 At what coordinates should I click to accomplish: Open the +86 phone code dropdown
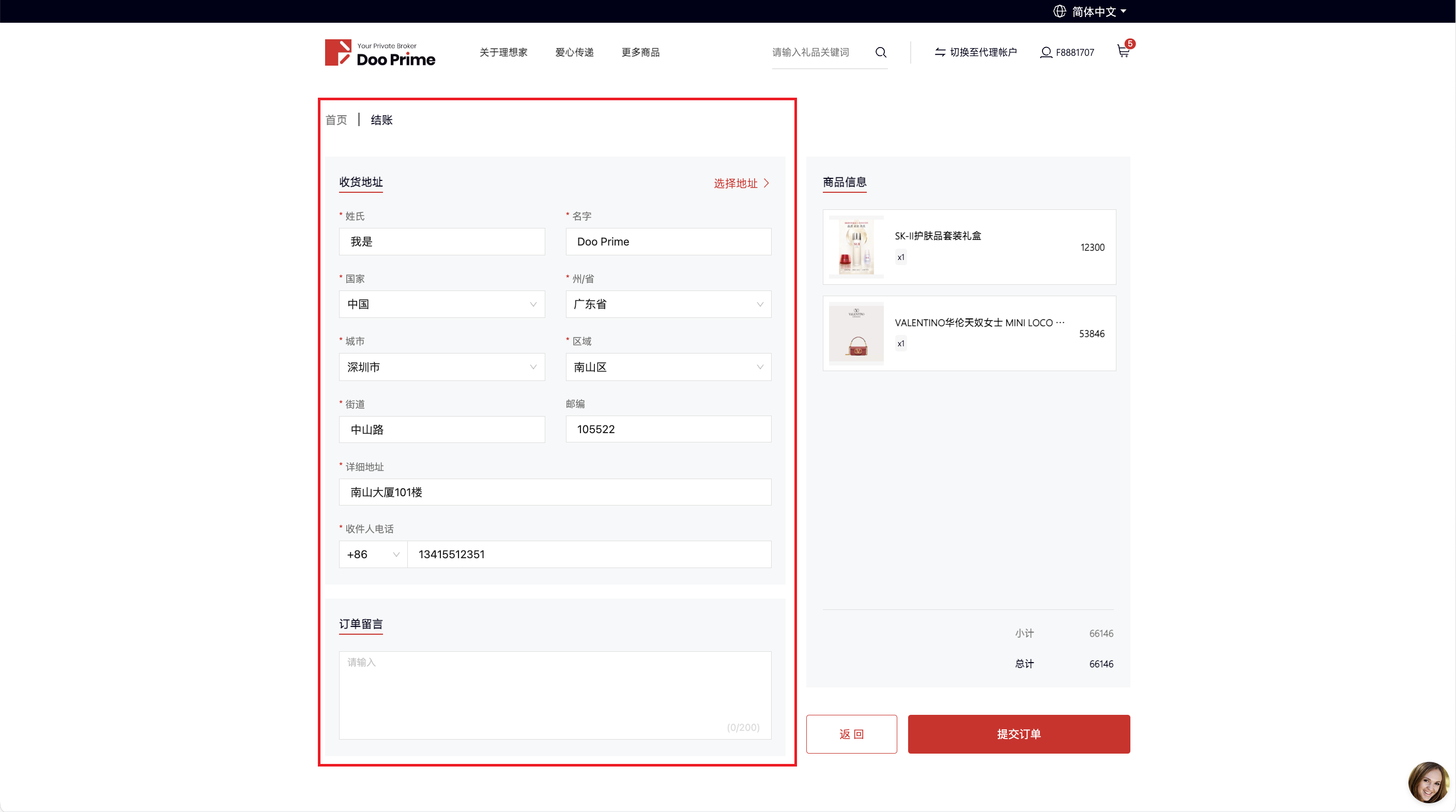[373, 554]
